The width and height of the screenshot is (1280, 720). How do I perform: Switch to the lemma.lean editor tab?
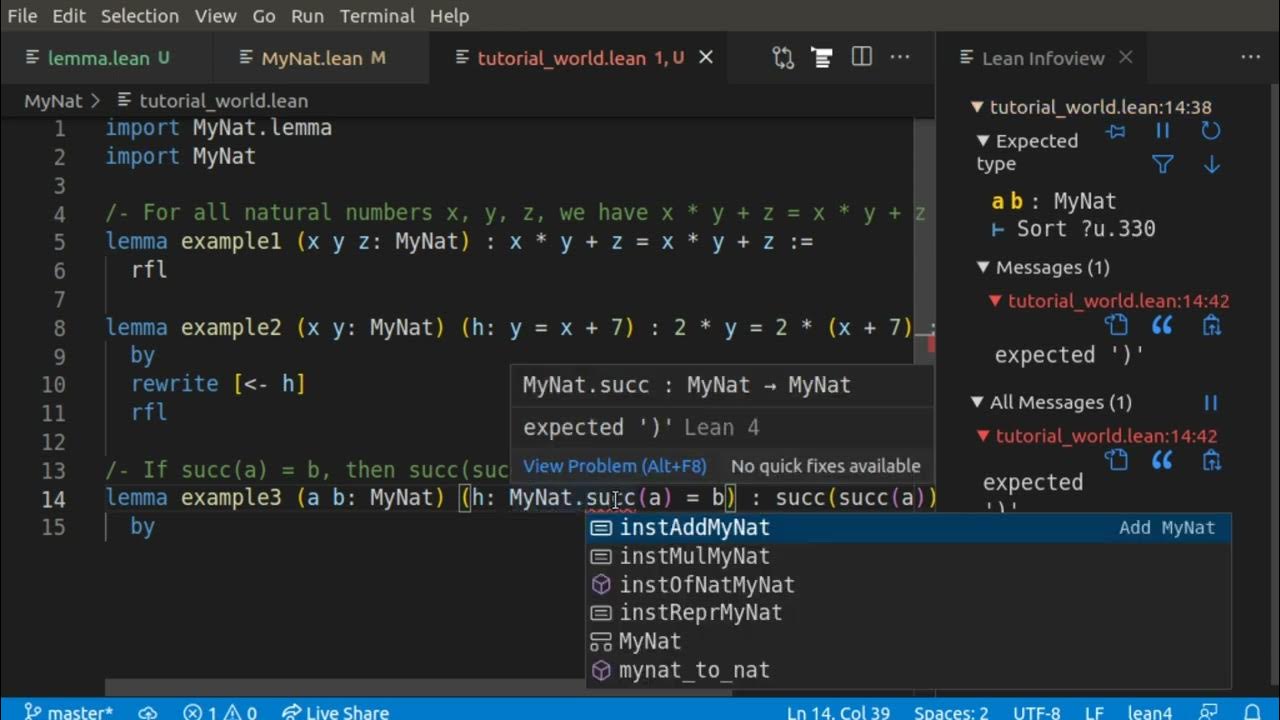pos(98,58)
